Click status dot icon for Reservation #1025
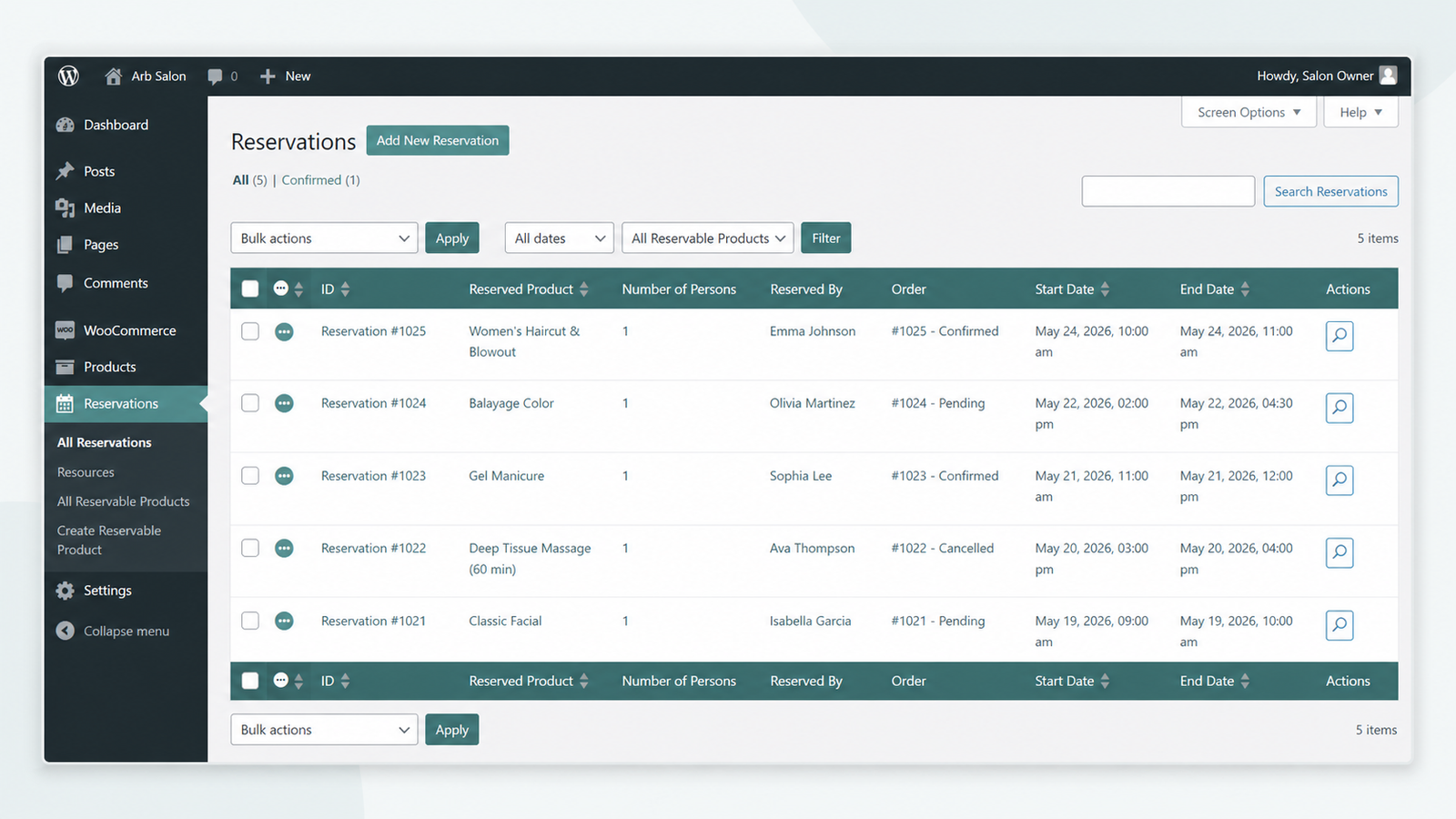The image size is (1456, 819). (284, 332)
